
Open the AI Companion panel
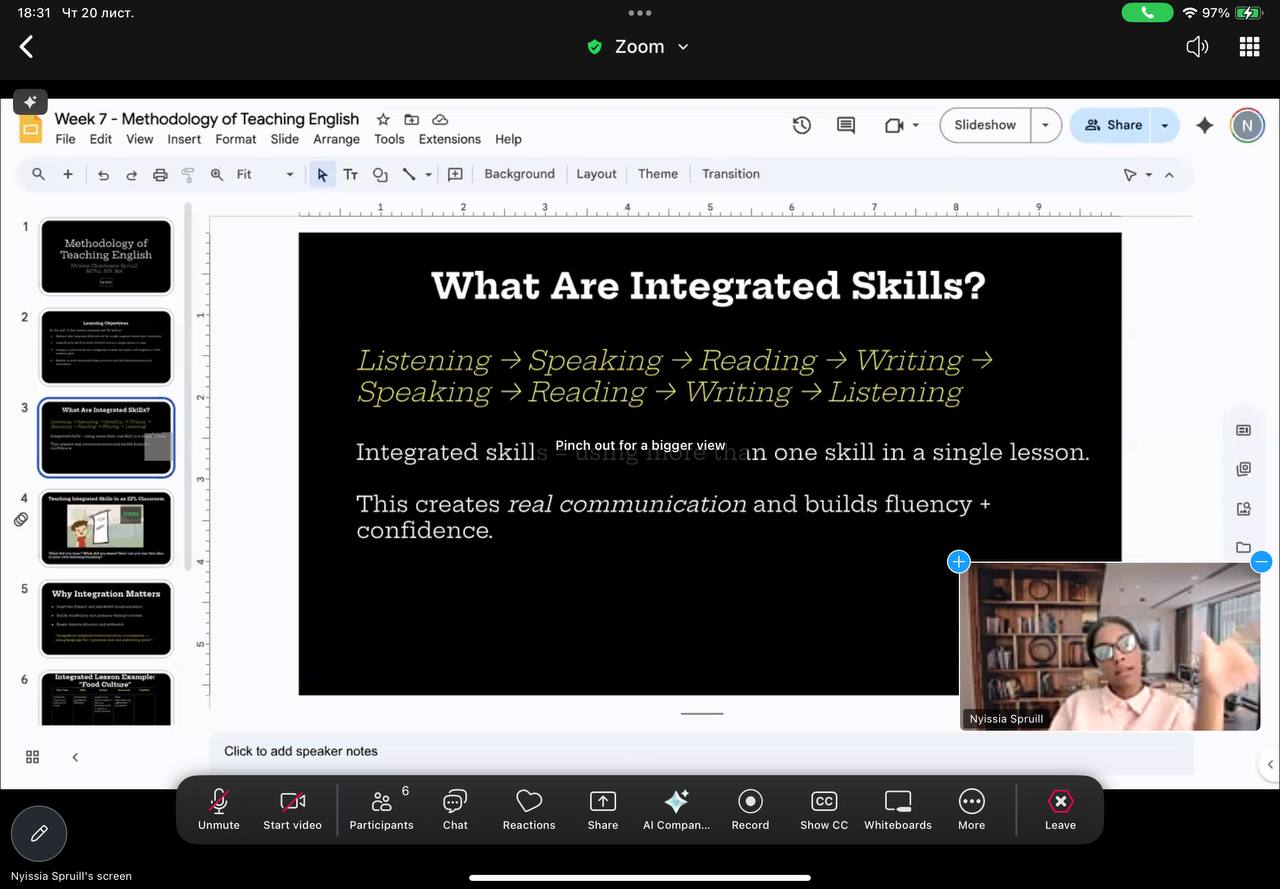676,809
